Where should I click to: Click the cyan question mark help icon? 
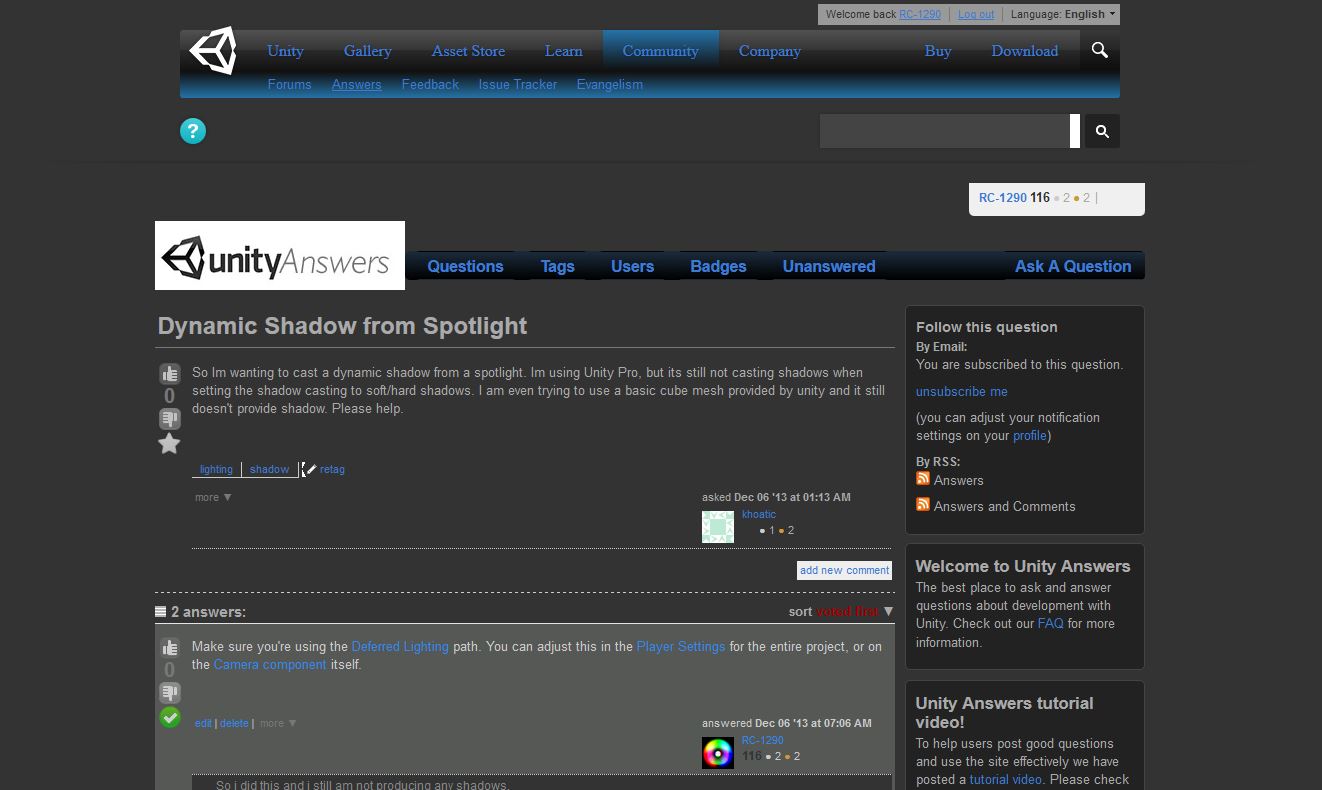click(x=193, y=131)
